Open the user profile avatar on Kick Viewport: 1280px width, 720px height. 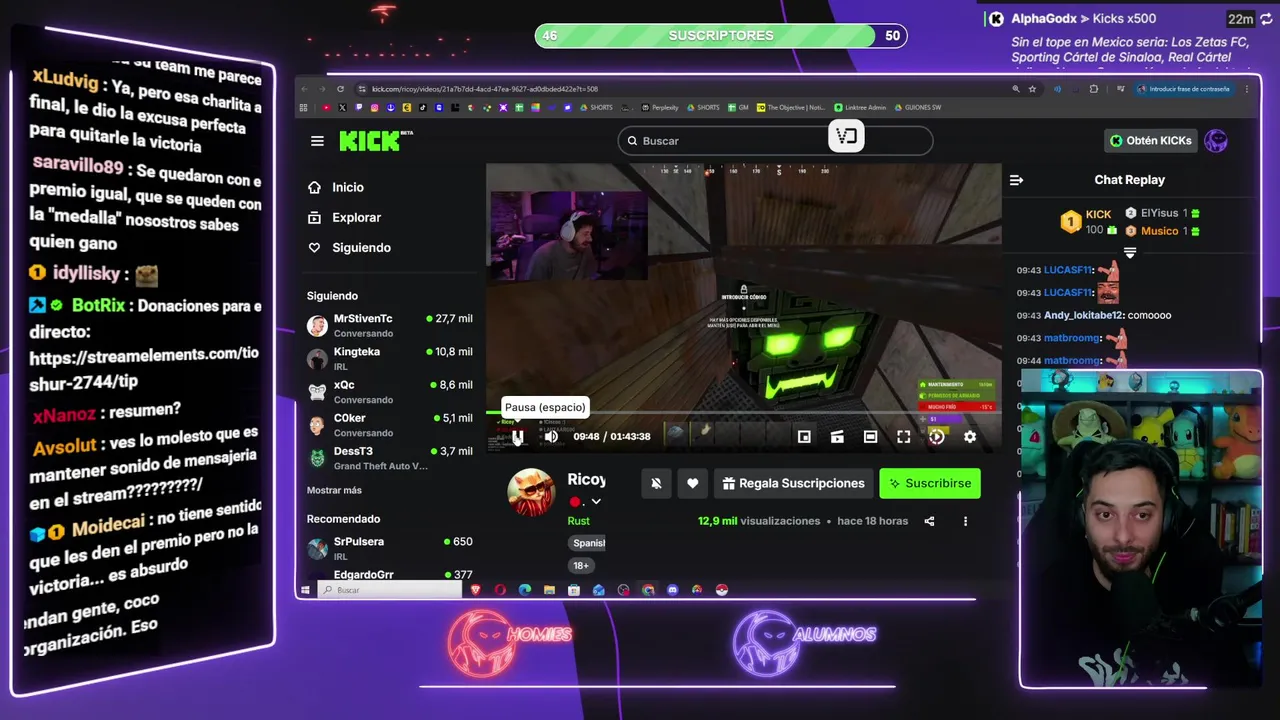click(1216, 141)
